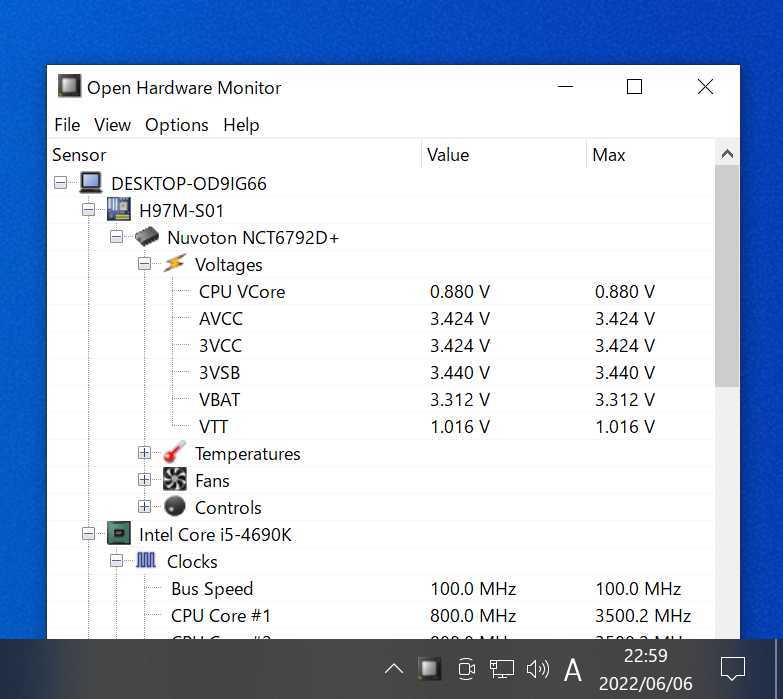The height and width of the screenshot is (699, 783).
Task: Expand the Fans group
Action: pyautogui.click(x=144, y=479)
